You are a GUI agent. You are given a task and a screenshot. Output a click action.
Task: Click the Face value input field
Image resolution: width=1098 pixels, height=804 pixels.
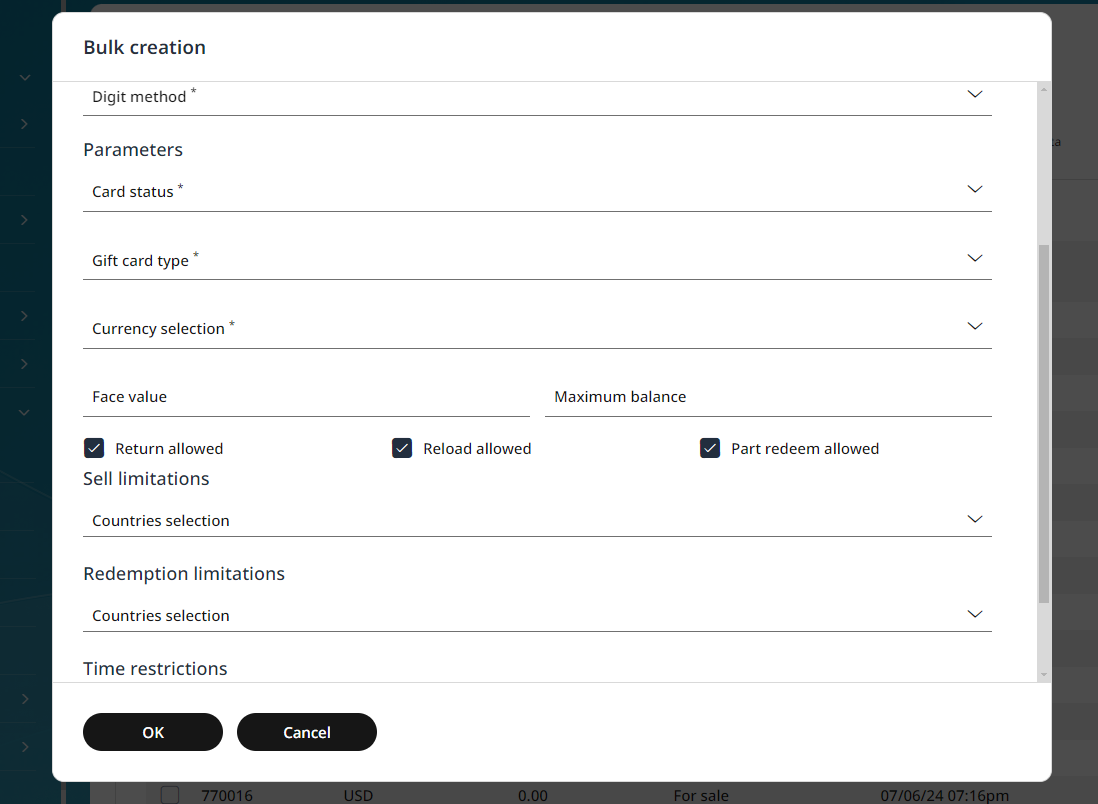[306, 397]
